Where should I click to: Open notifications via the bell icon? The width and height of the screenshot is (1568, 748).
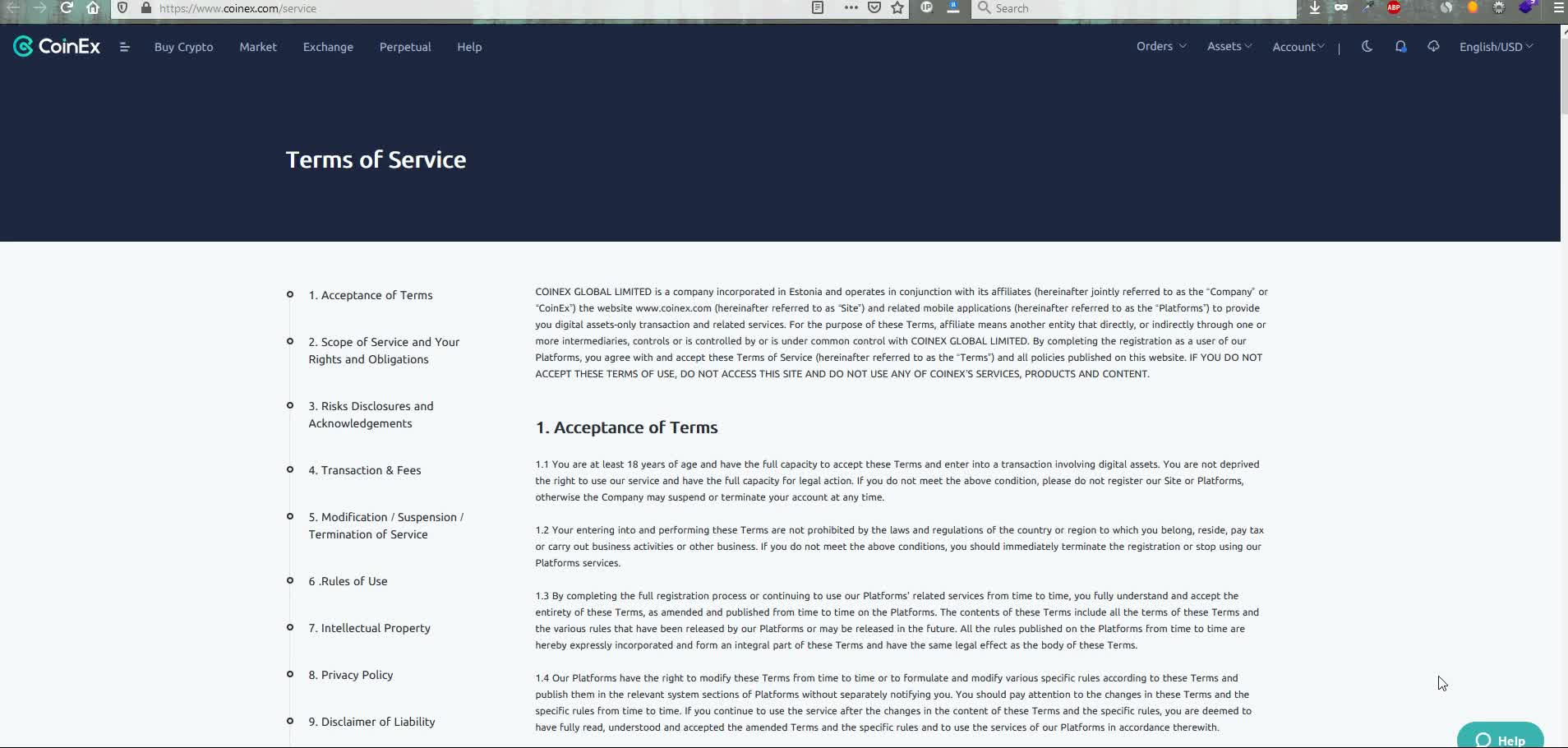point(1400,47)
